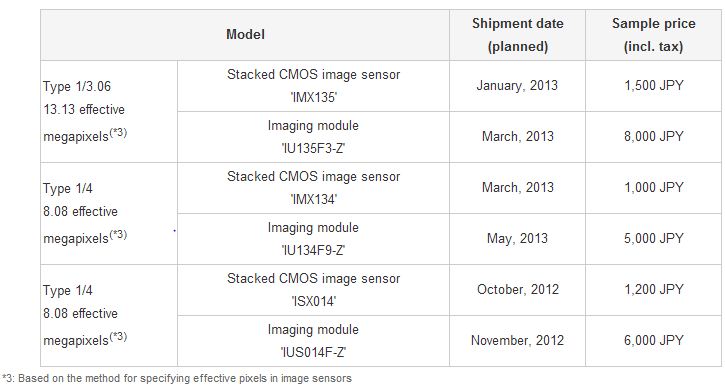The height and width of the screenshot is (388, 725).
Task: Select the 'ISX014' stacked CMOS sensor cell
Action: 313,290
